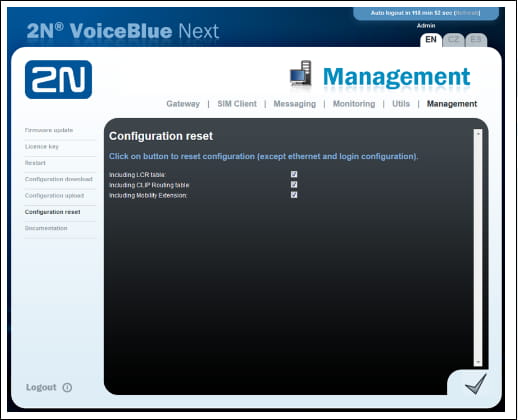The width and height of the screenshot is (518, 420).
Task: Switch language to CZ tab
Action: [x=453, y=40]
